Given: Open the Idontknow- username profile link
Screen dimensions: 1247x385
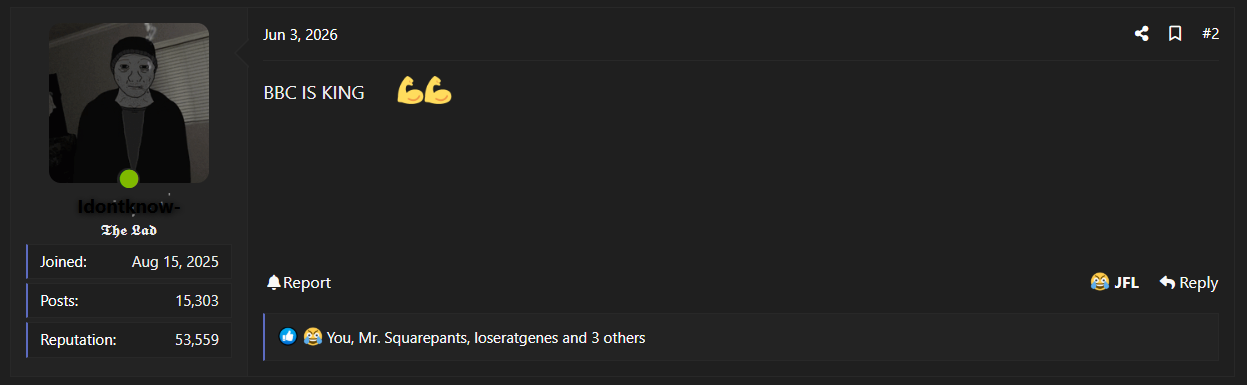Looking at the screenshot, I should [129, 207].
